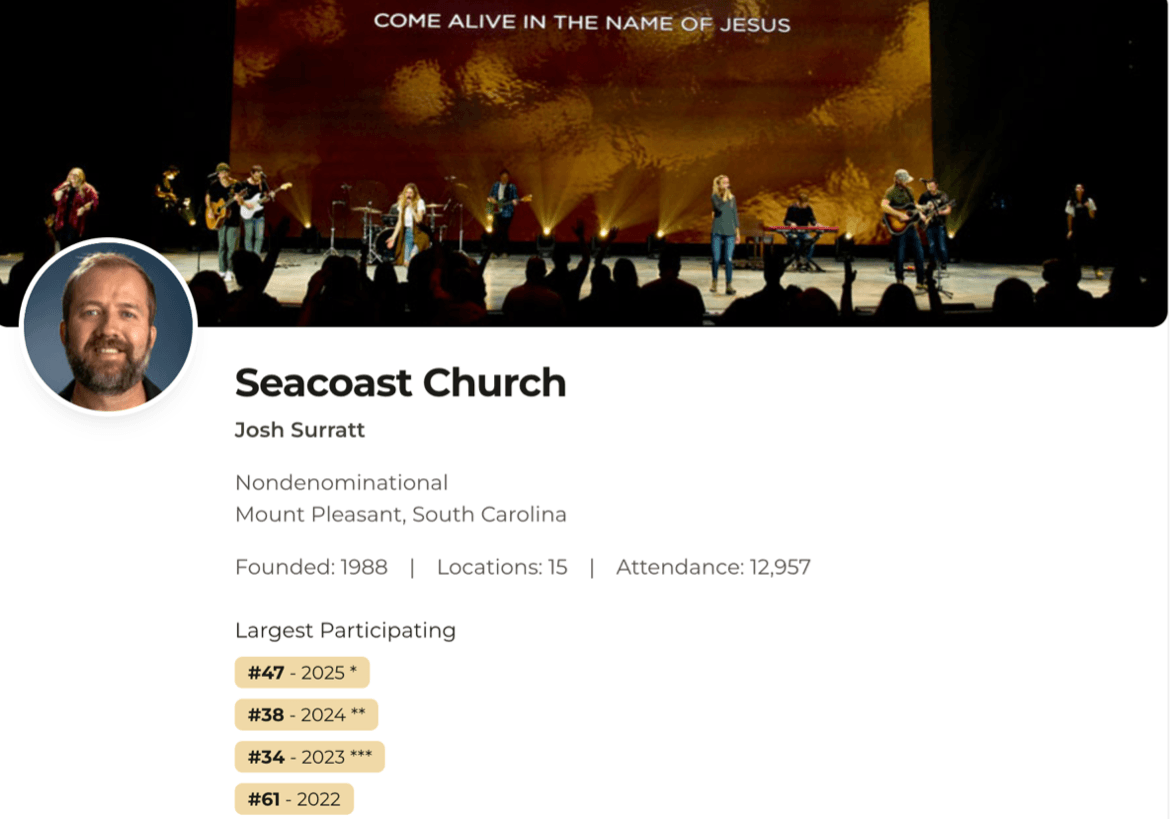This screenshot has height=821, width=1173.
Task: Click Josh Surratt's round profile photo
Action: point(108,326)
